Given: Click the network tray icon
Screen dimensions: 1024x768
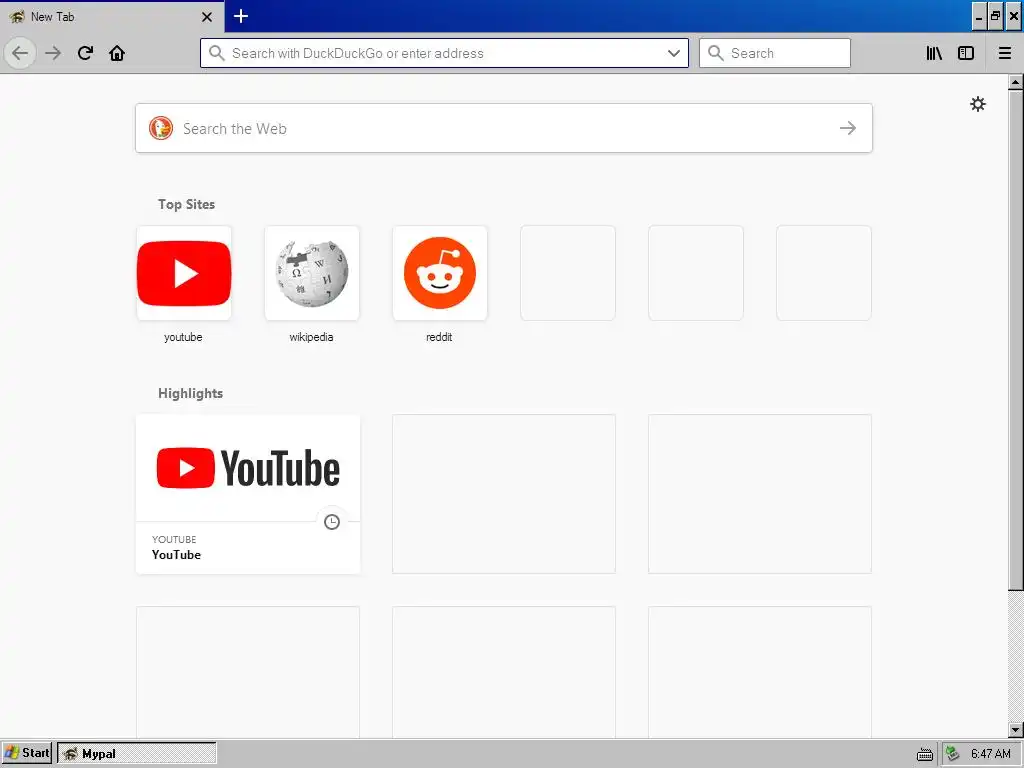Looking at the screenshot, I should point(952,754).
